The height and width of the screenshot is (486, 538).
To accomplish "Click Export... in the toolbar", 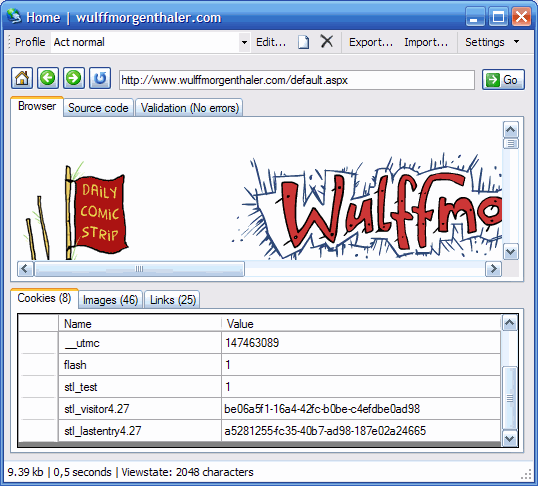I will pos(371,42).
